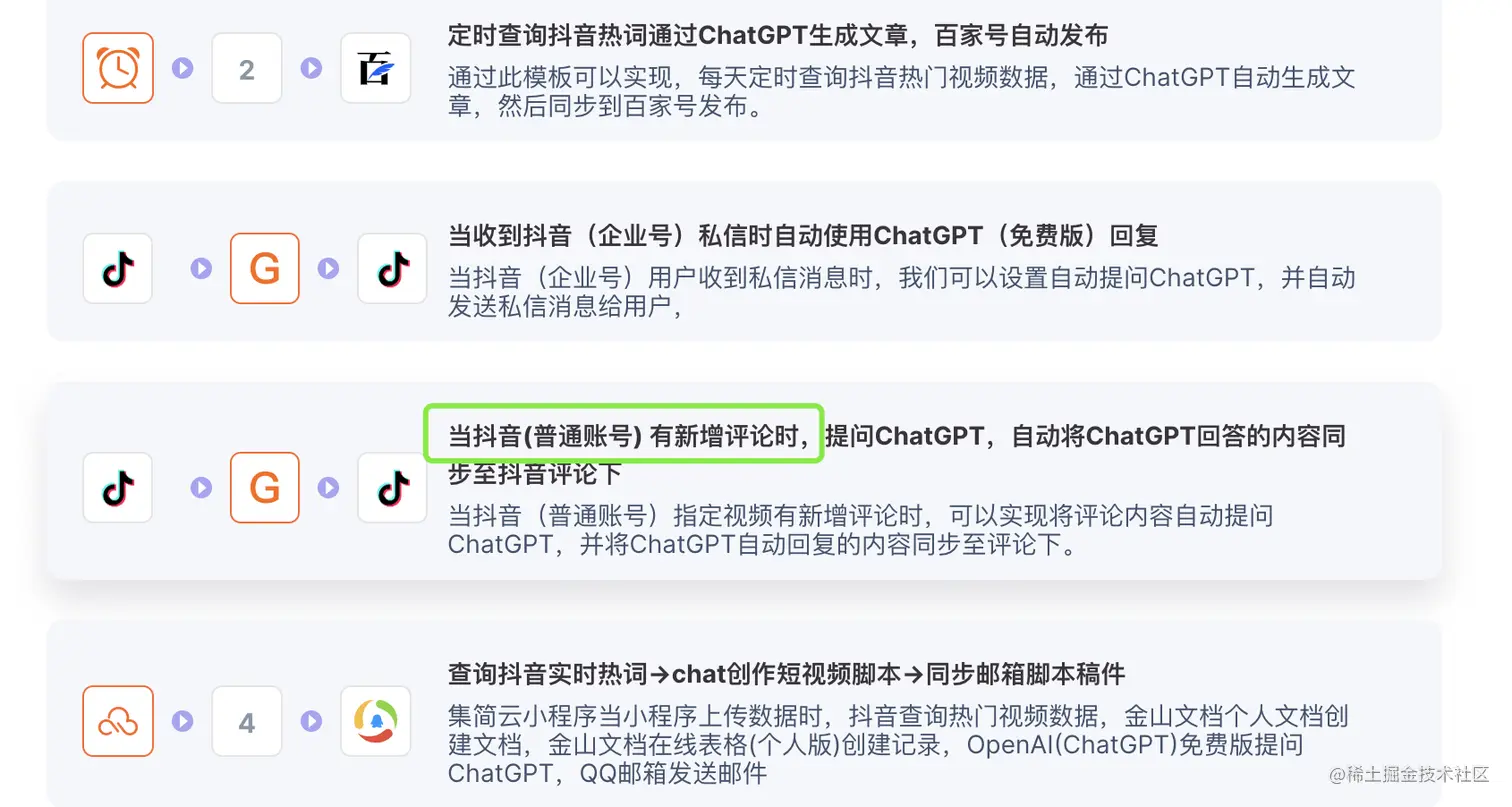Click the last Douyin icon in the enterprise row

click(392, 268)
